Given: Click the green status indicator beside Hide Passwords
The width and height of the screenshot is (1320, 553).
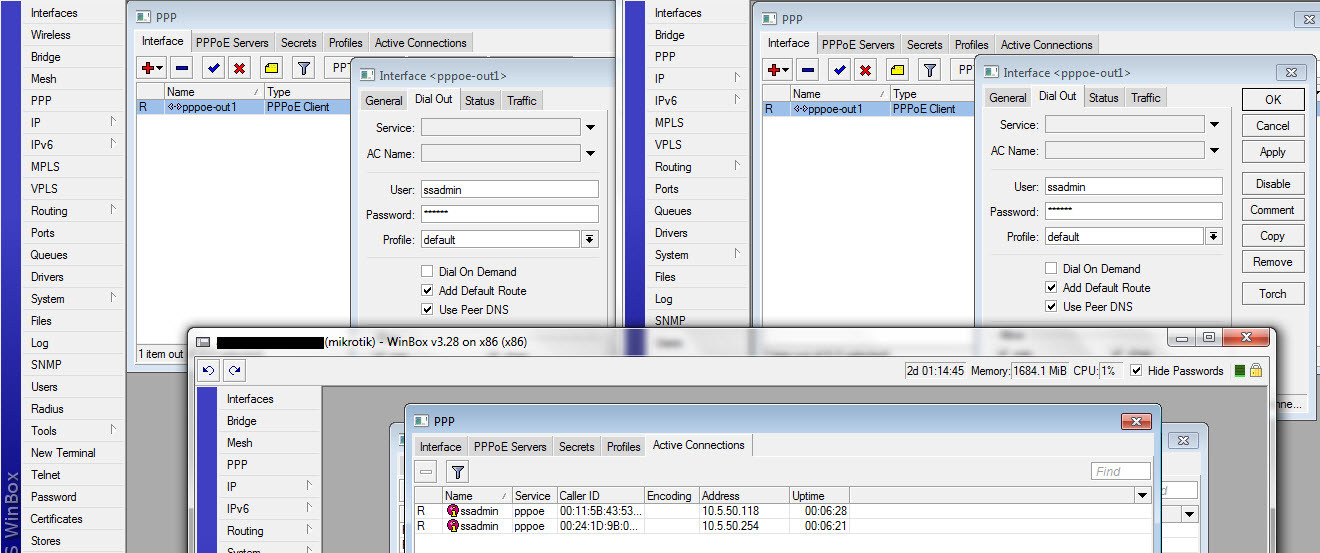Looking at the screenshot, I should click(1240, 370).
